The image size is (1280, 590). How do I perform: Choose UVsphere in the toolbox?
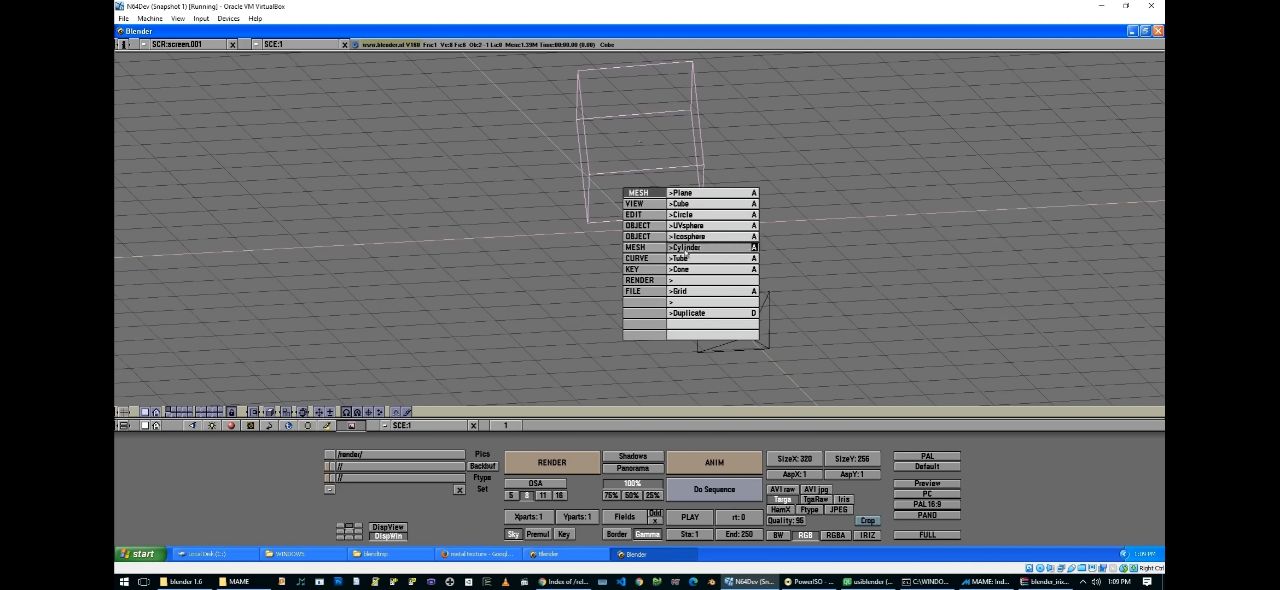pos(713,225)
